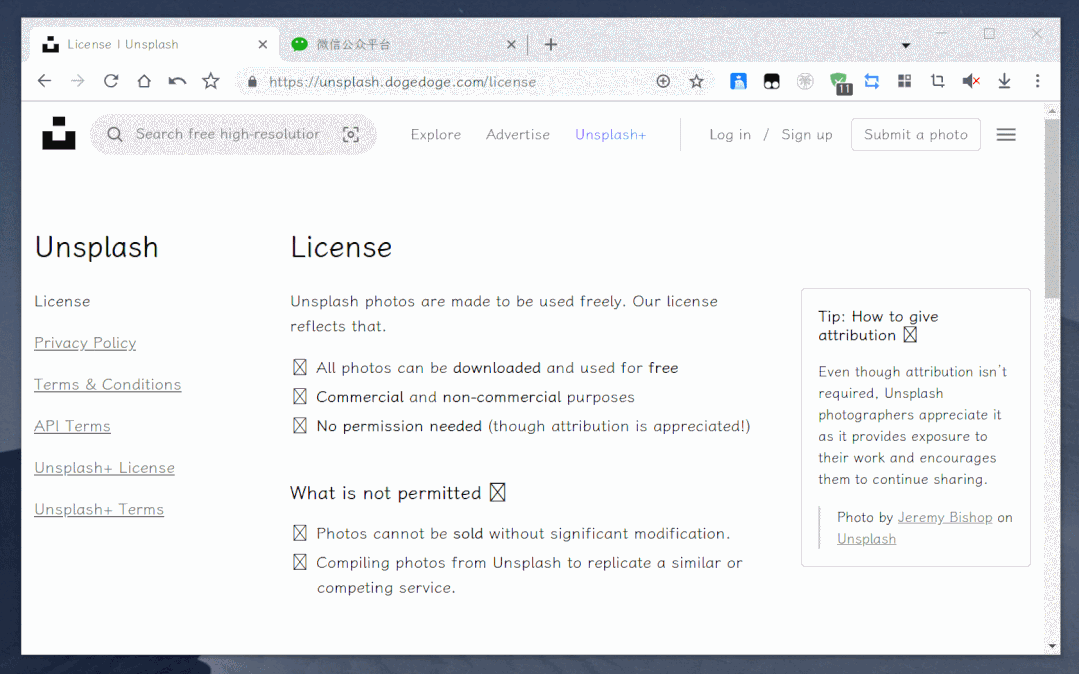Open the Jeremy Bishop photographer link
Image resolution: width=1079 pixels, height=674 pixels.
pyautogui.click(x=945, y=517)
